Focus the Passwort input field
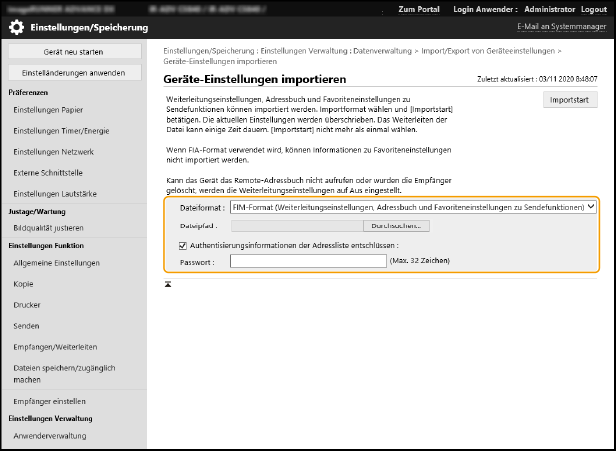The width and height of the screenshot is (616, 451). (308, 261)
